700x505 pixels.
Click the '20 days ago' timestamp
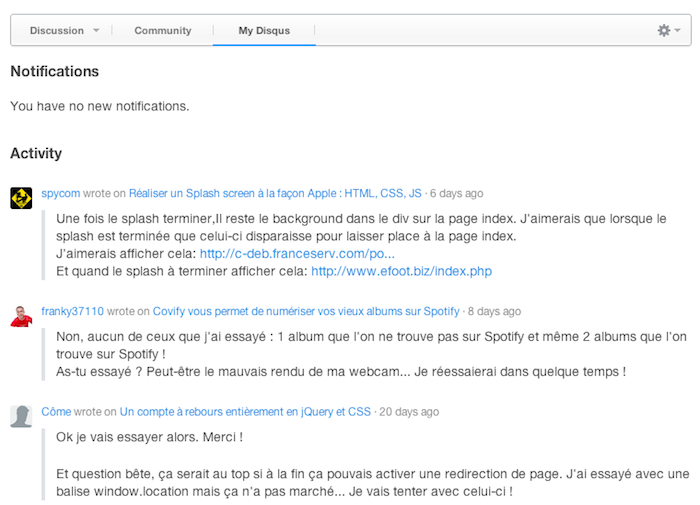click(408, 411)
